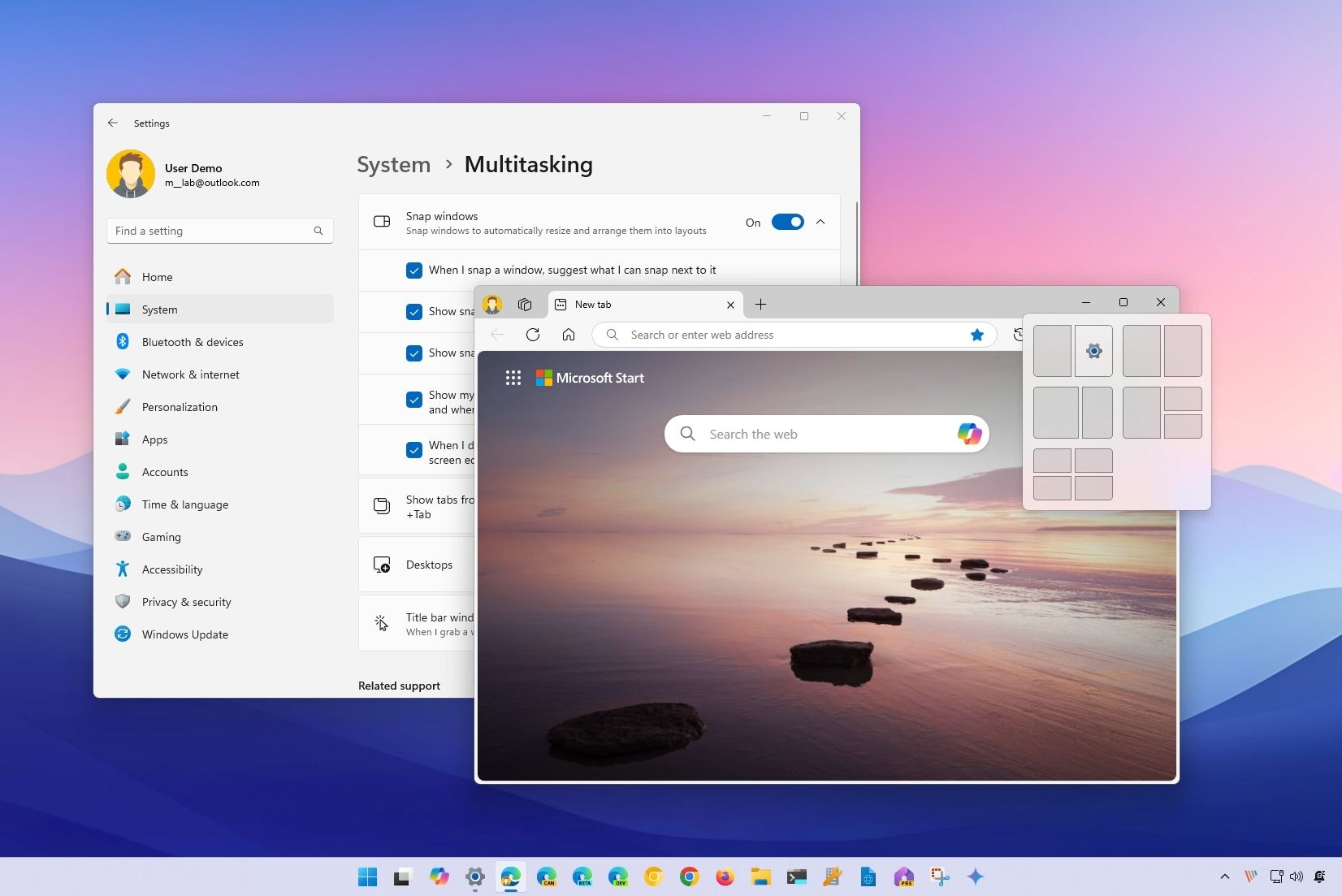1342x896 pixels.
Task: Open Edge Workspaces icon next to profile avatar
Action: click(525, 305)
